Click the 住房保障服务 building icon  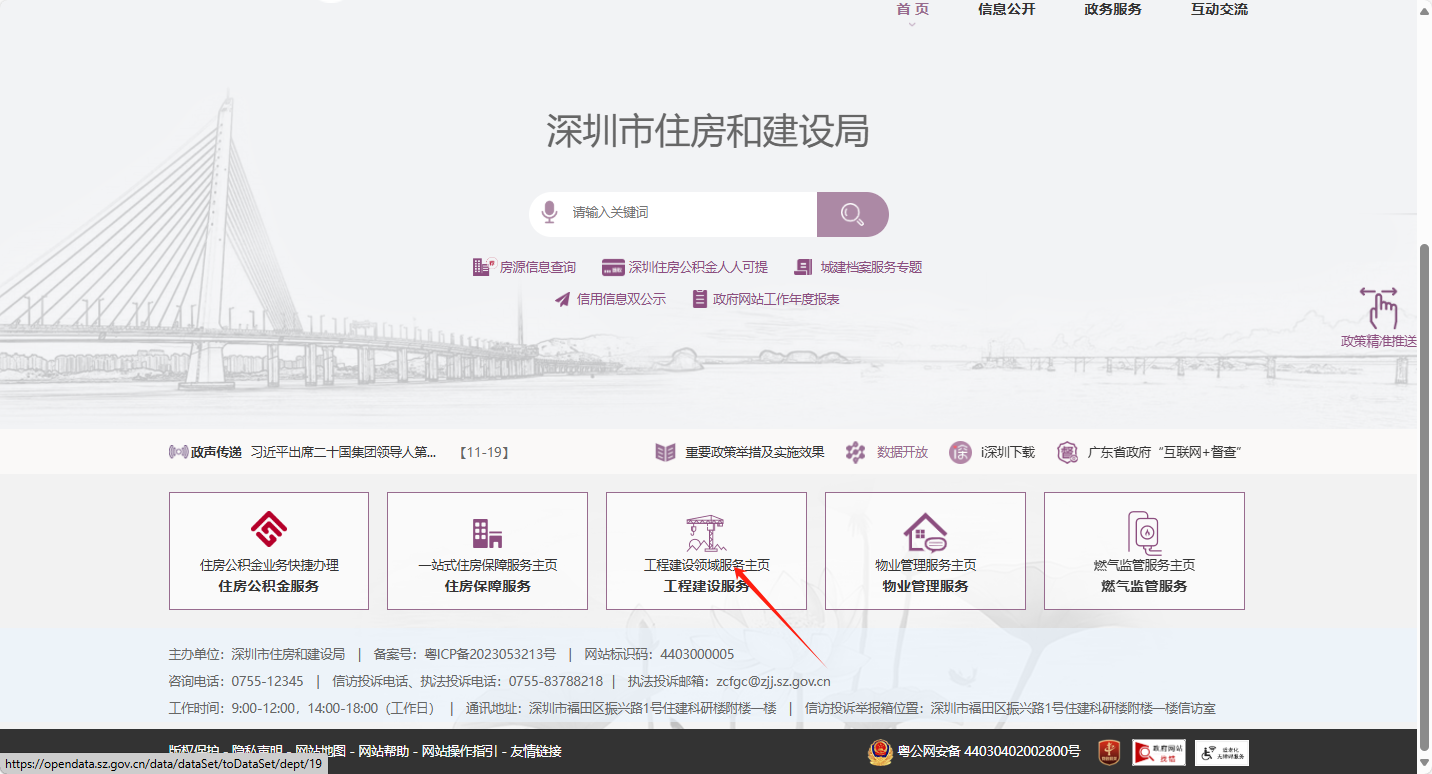coord(487,533)
